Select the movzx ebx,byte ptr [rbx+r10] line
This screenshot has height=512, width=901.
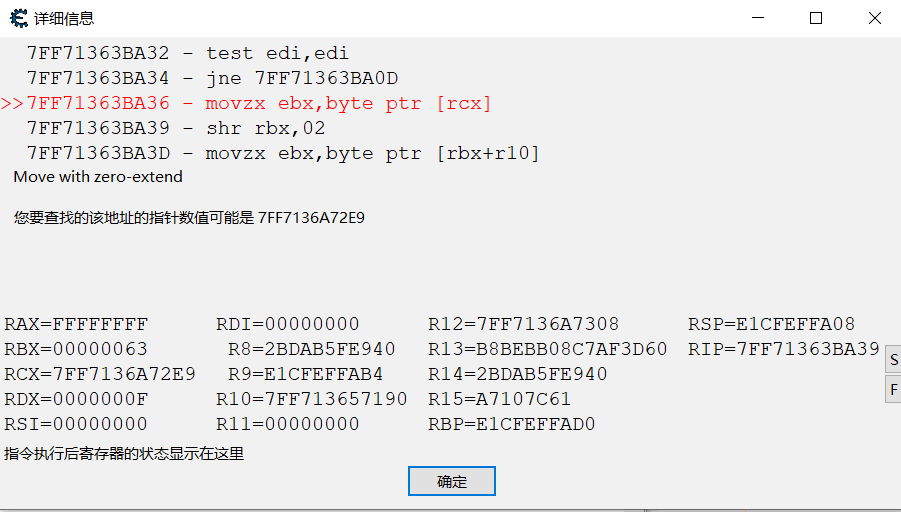pyautogui.click(x=283, y=153)
